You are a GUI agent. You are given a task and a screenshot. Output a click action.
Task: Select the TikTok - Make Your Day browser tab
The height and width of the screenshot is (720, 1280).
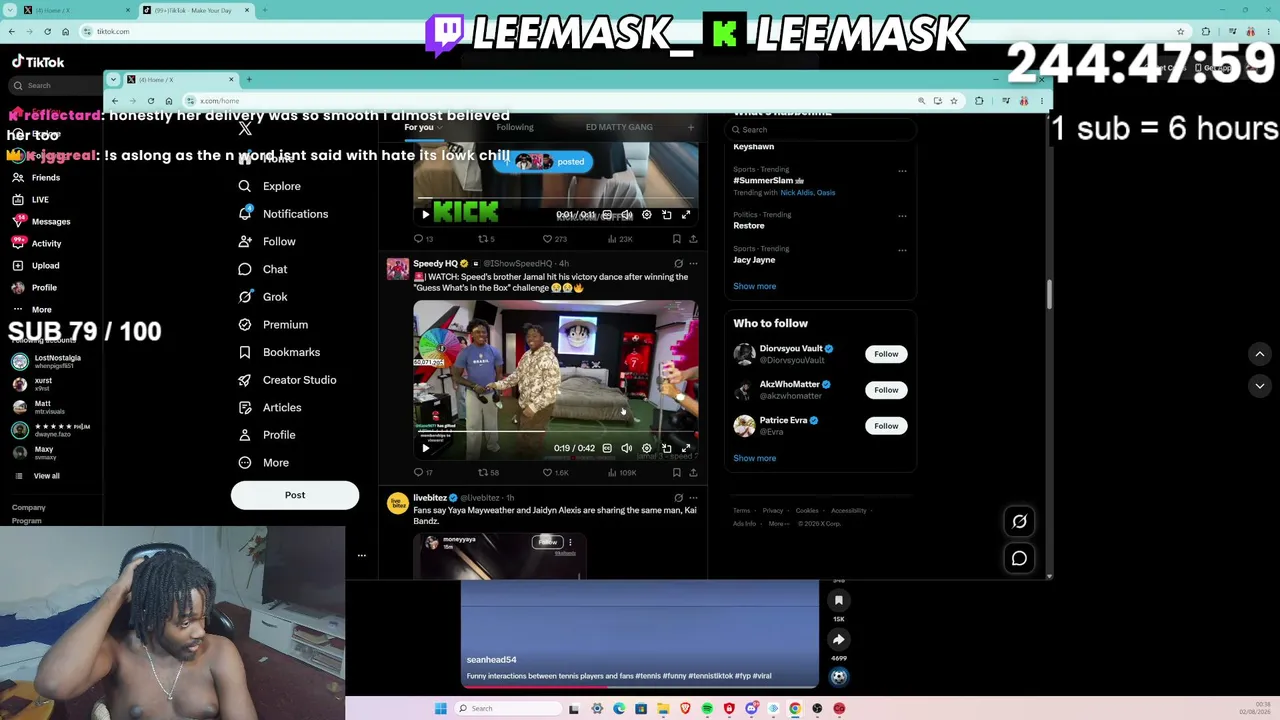(x=196, y=10)
